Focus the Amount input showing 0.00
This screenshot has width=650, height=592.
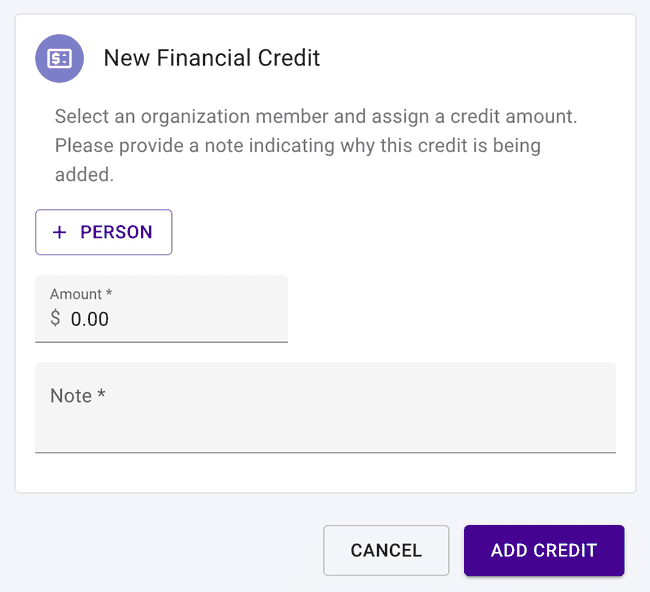[160, 319]
